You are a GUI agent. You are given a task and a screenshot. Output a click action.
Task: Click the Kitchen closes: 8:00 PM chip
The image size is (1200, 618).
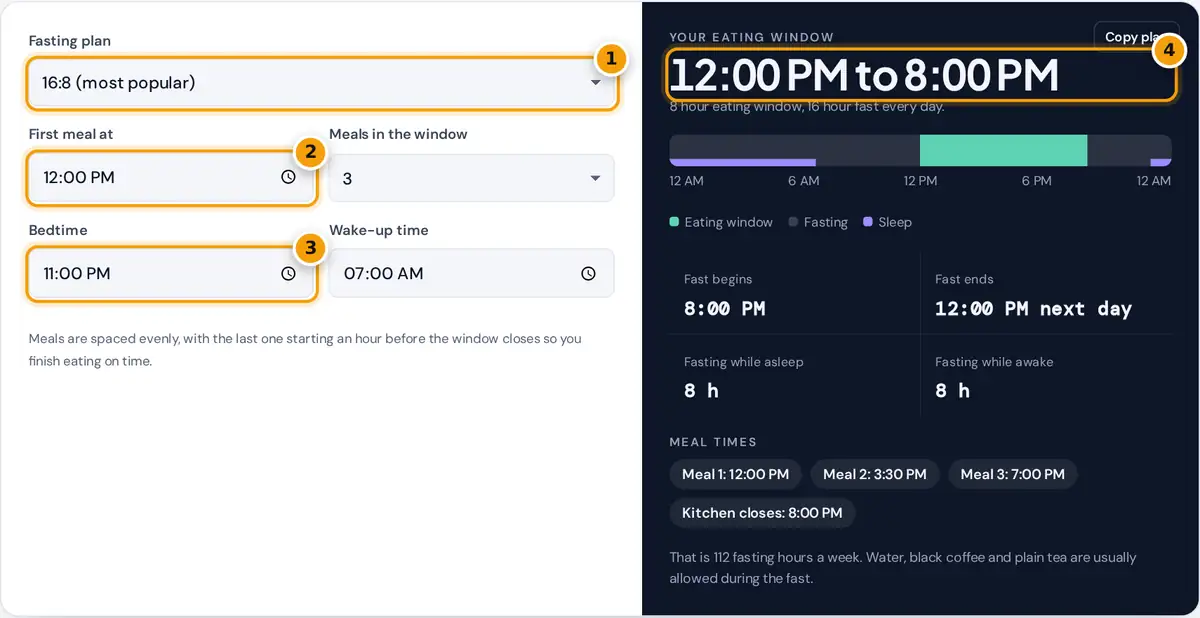(762, 513)
